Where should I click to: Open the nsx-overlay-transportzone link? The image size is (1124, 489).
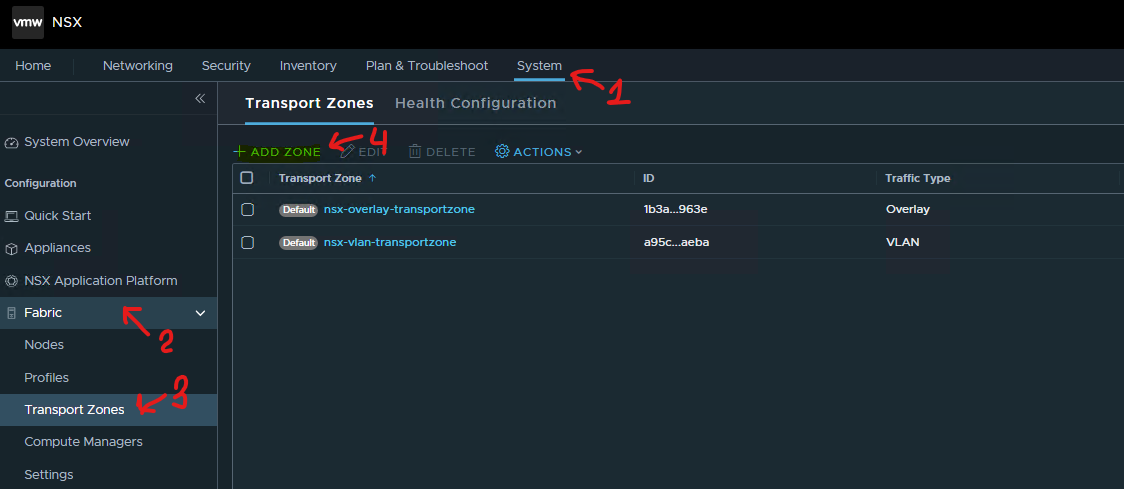[x=399, y=209]
